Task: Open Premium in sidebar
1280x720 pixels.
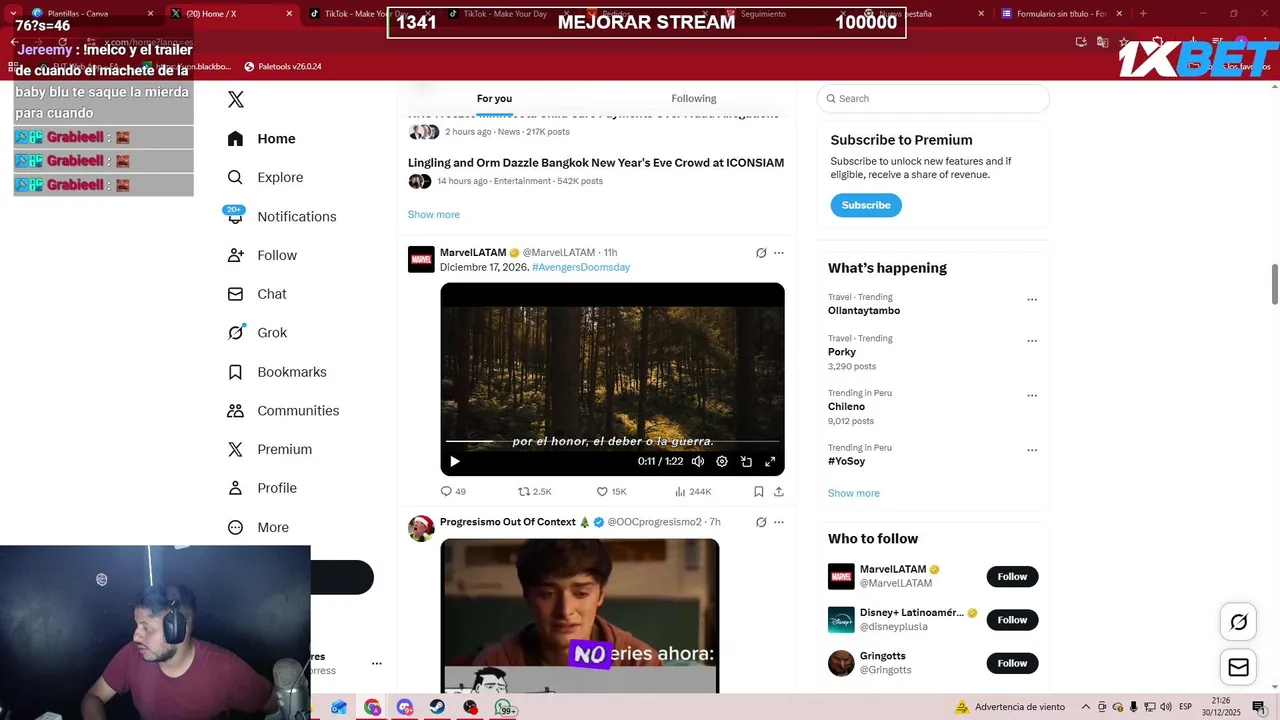Action: 269,450
